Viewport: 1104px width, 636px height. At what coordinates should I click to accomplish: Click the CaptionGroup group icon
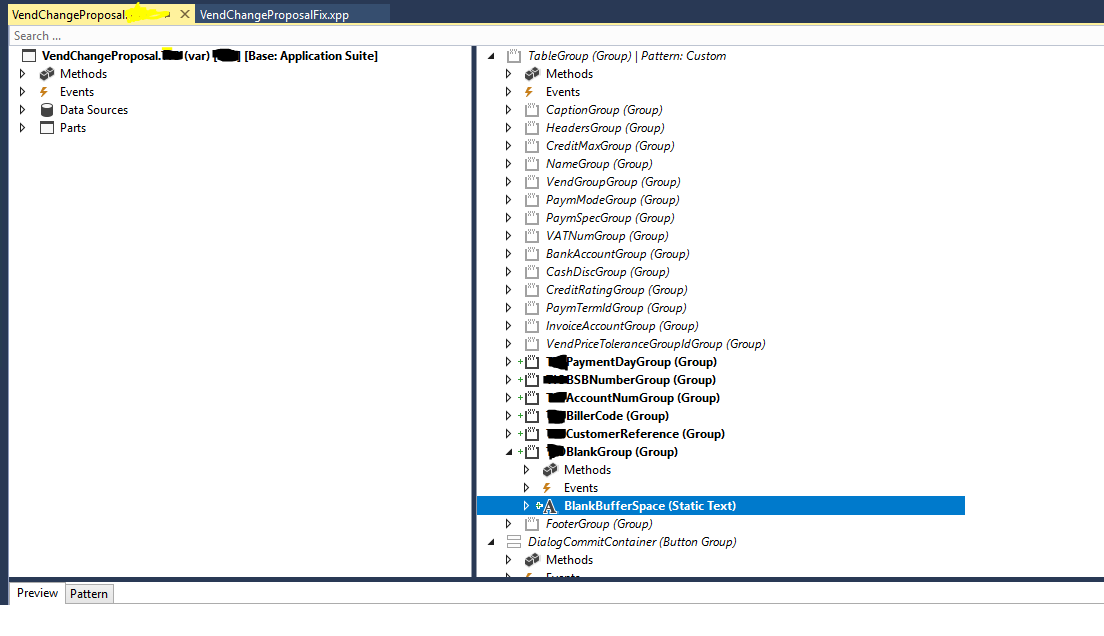click(x=532, y=110)
